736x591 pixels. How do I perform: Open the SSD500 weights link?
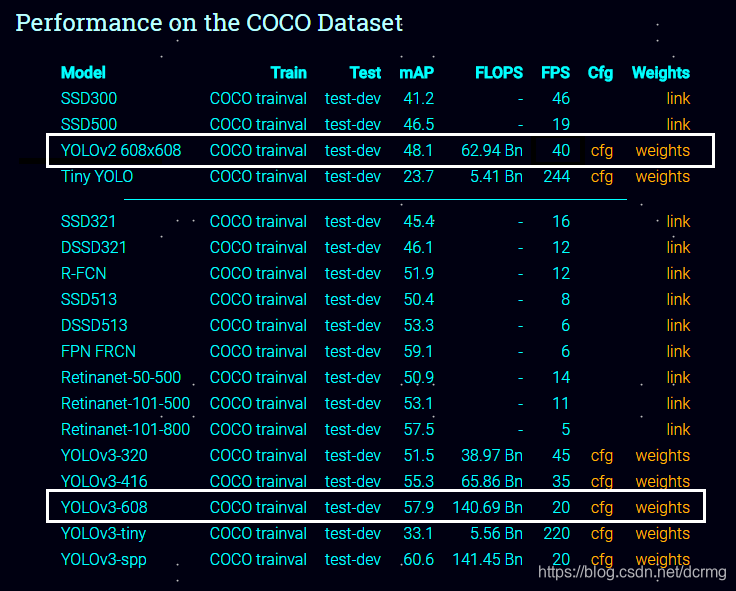click(678, 124)
